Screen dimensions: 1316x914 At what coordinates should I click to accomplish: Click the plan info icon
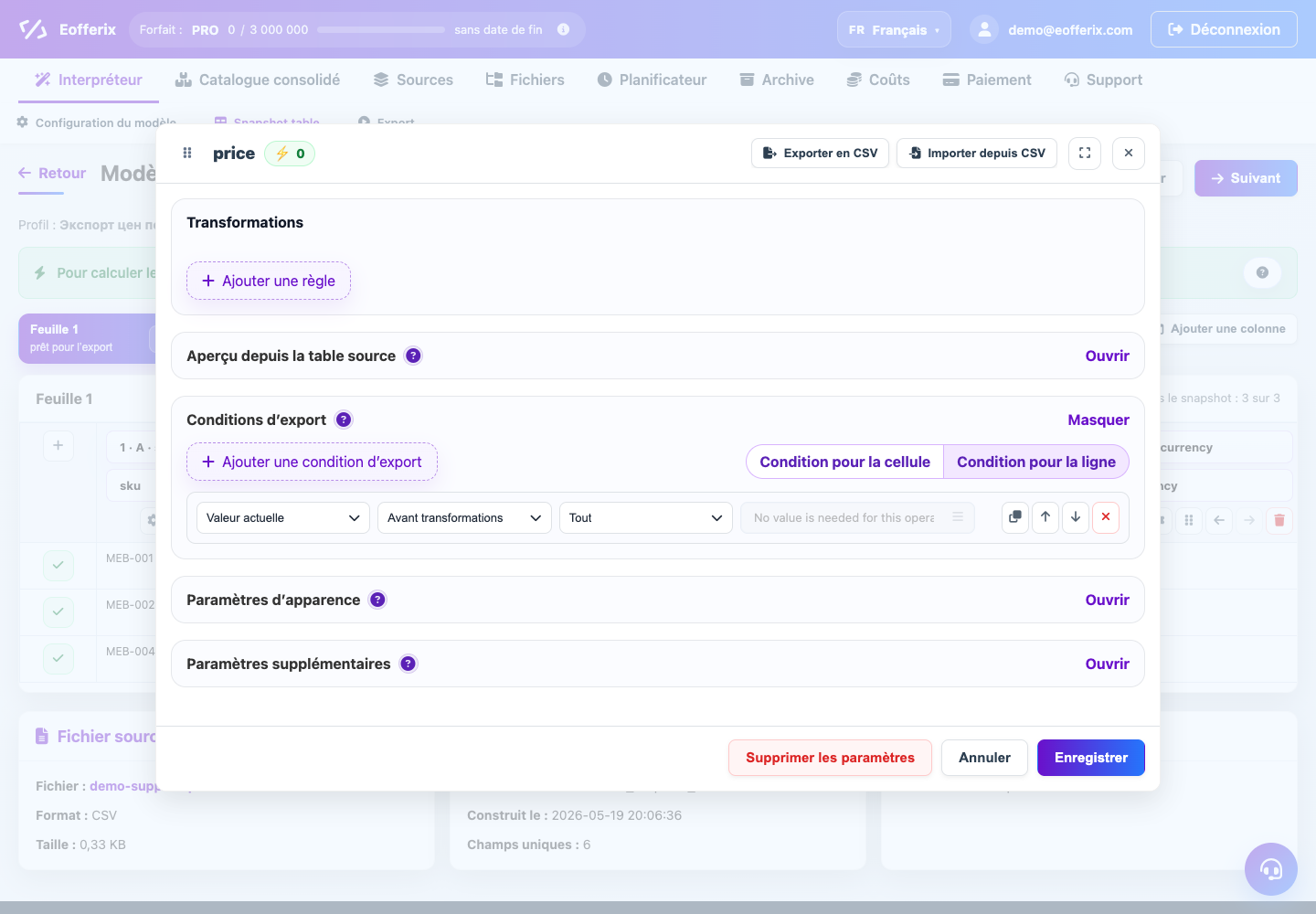[564, 29]
